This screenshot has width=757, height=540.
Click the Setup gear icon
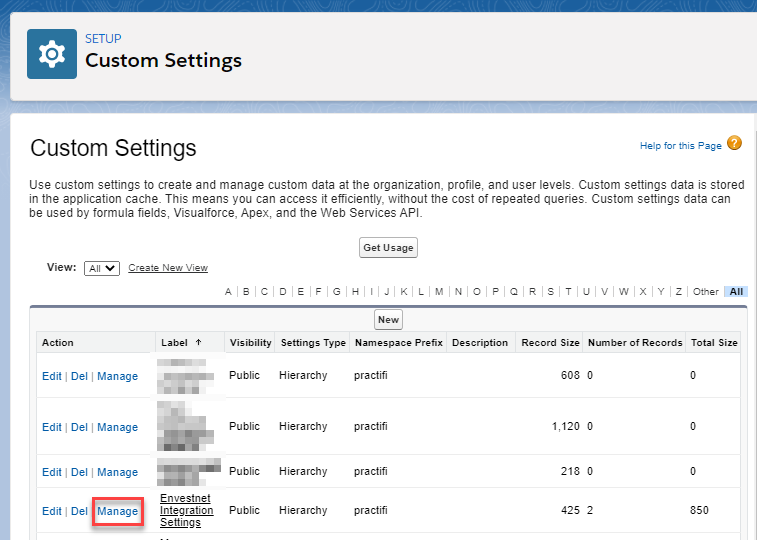click(52, 54)
